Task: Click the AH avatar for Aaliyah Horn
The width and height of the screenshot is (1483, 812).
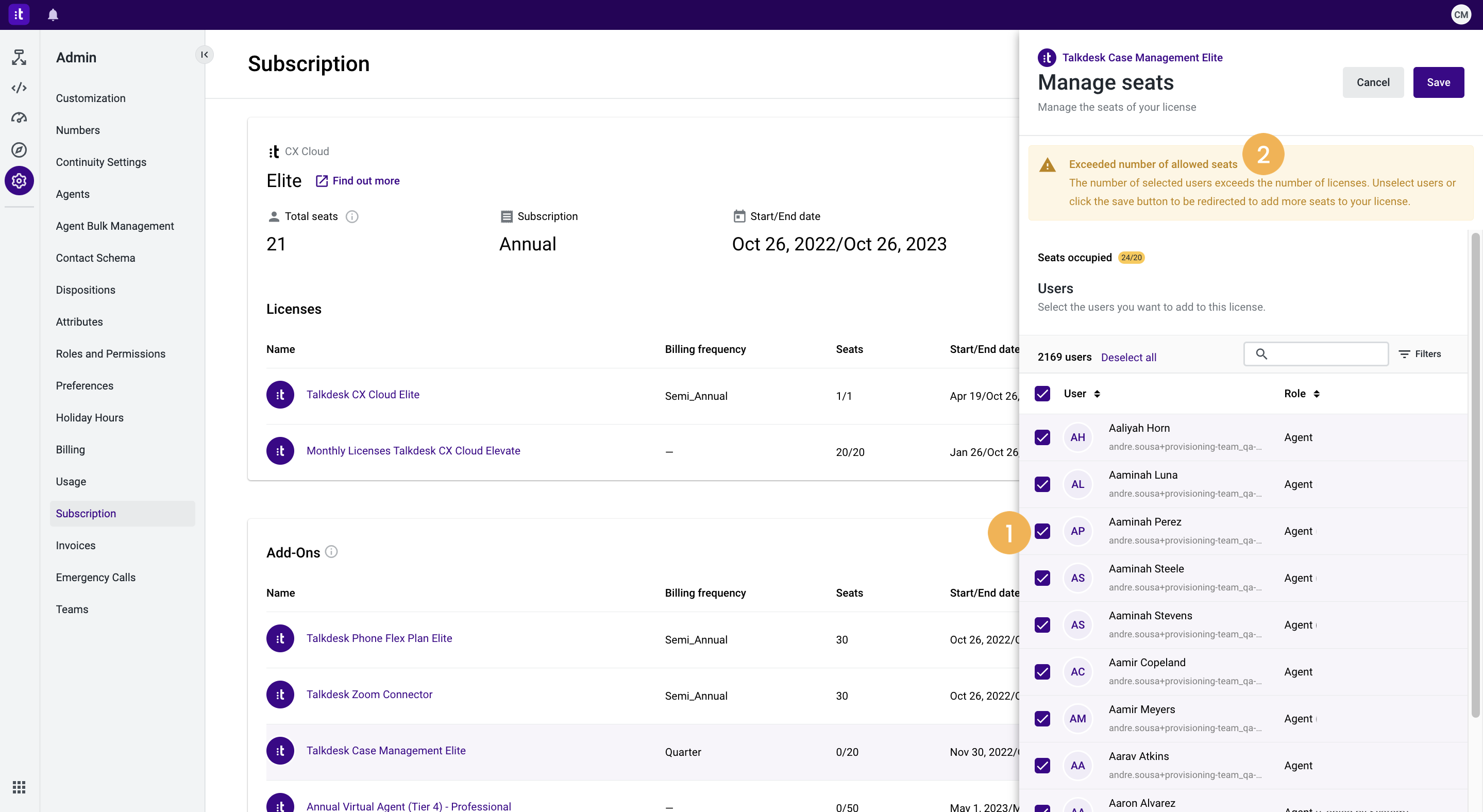Action: [1077, 437]
